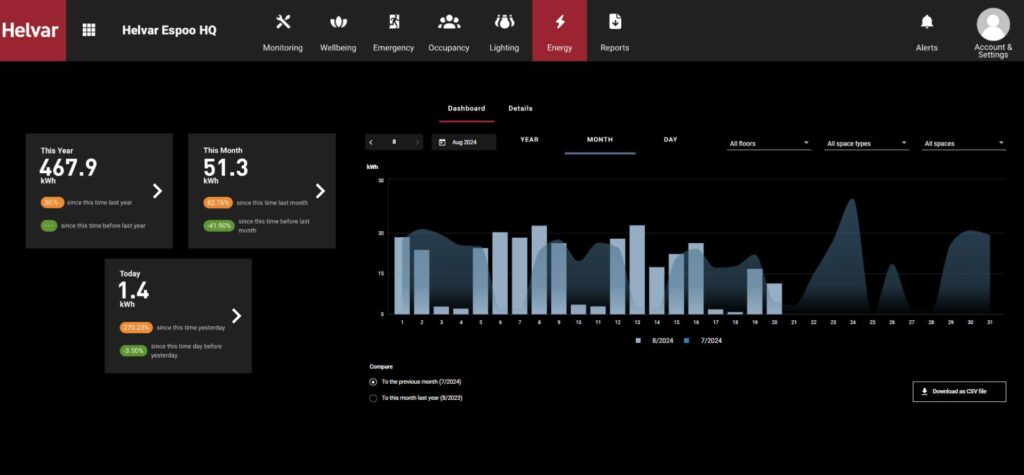The width and height of the screenshot is (1024, 475).
Task: Expand the All floors dropdown
Action: (768, 144)
